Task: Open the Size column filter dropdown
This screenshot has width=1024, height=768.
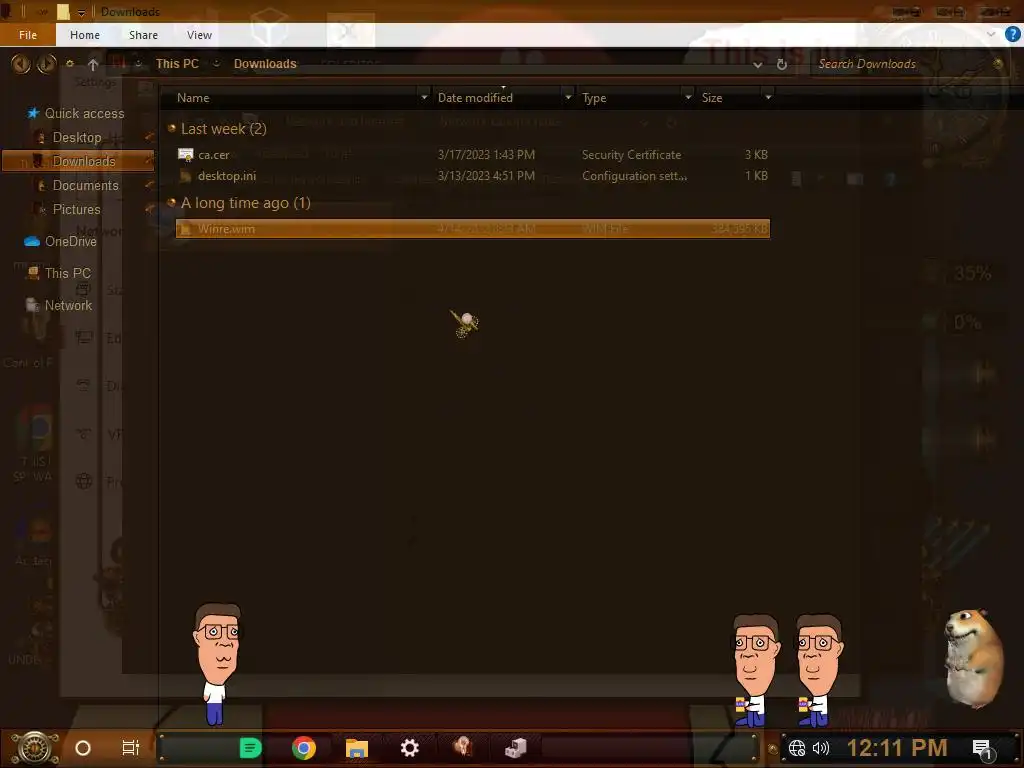Action: pyautogui.click(x=768, y=97)
